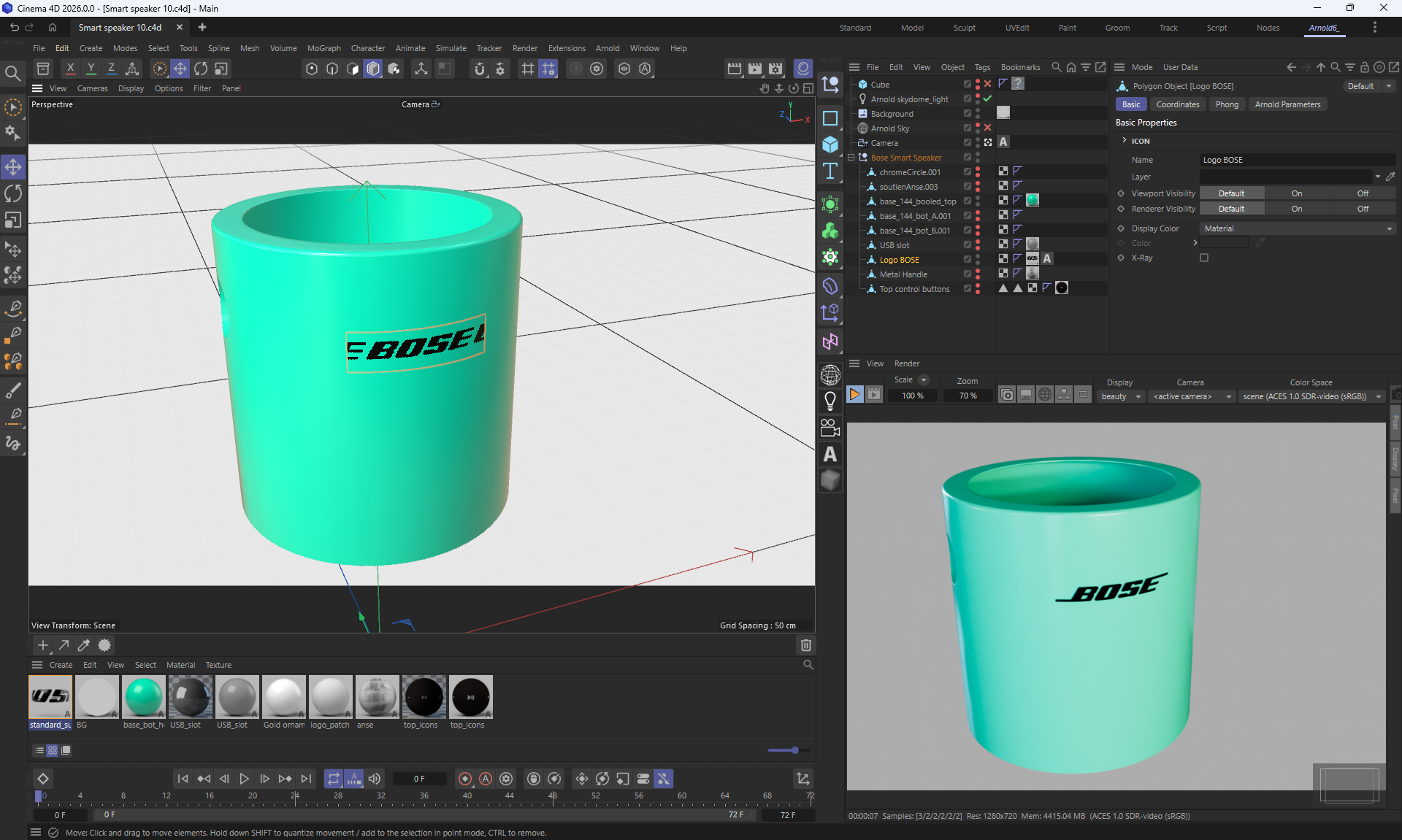Image resolution: width=1402 pixels, height=840 pixels.
Task: Select the base_bot teal material thumbnail
Action: tap(144, 697)
